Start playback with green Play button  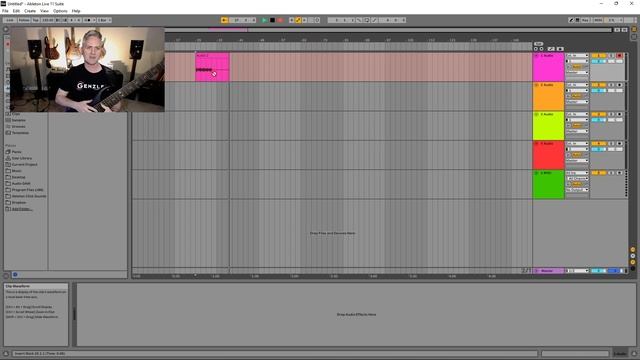tap(264, 20)
